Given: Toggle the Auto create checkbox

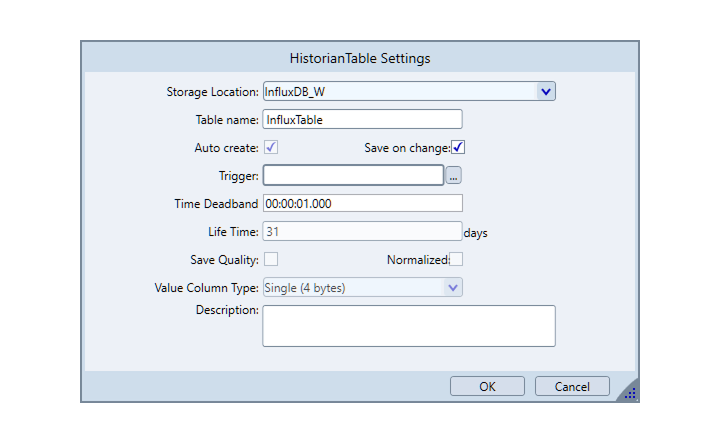Looking at the screenshot, I should (x=271, y=147).
